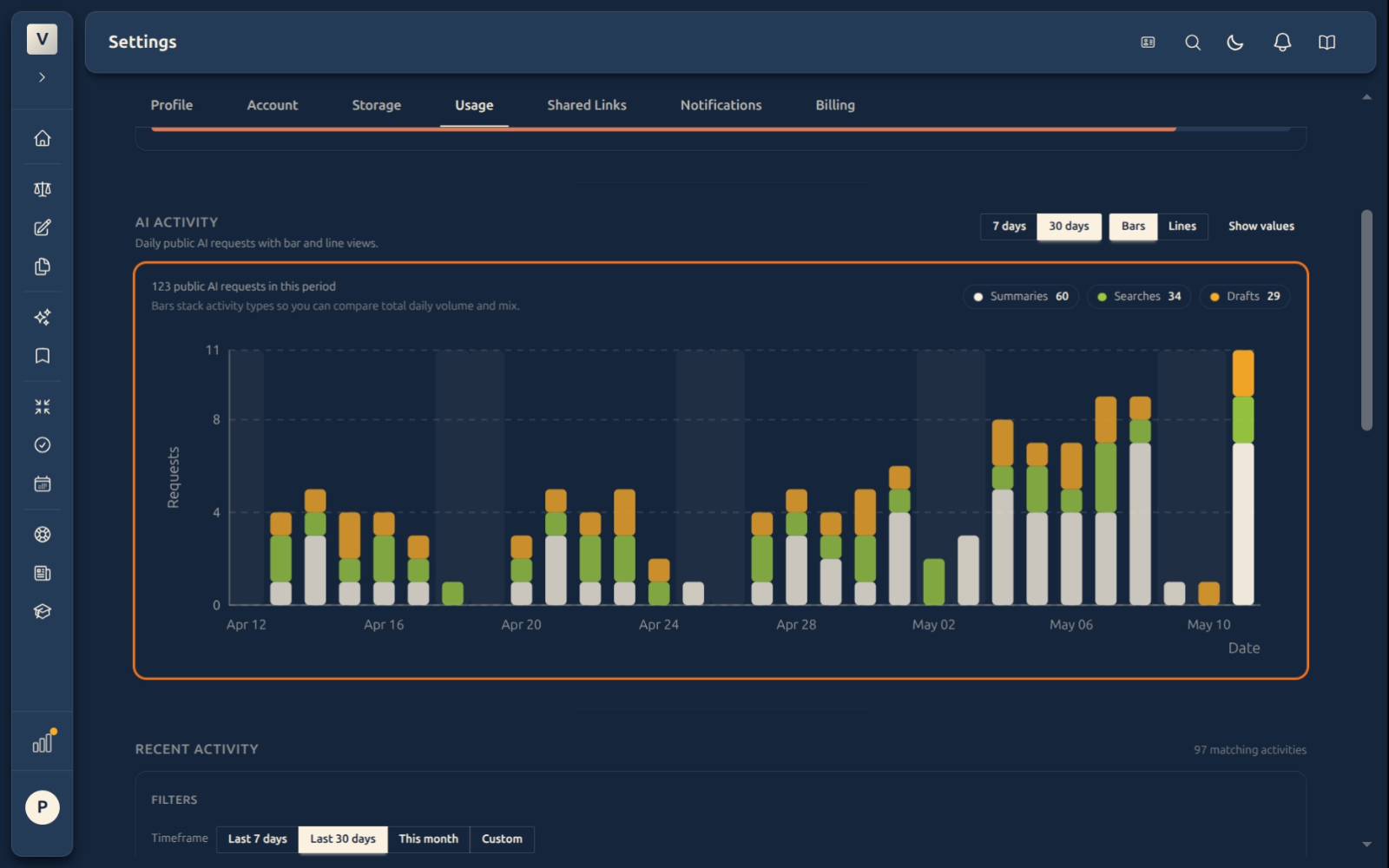Screen dimensions: 1389x868
Task: Toggle dark mode moon icon
Action: [1235, 43]
